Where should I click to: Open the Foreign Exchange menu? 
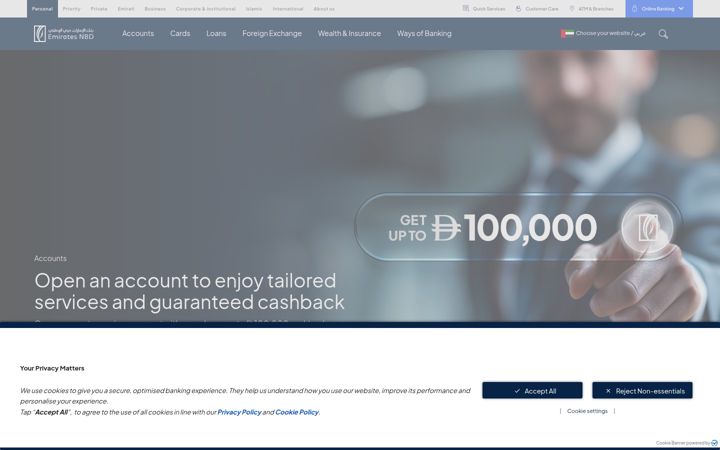272,34
